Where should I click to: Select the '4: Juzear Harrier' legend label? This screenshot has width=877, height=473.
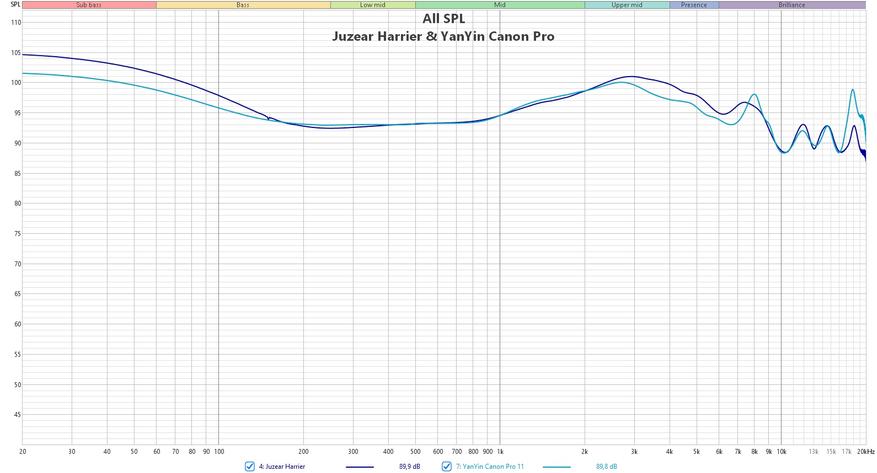point(282,466)
